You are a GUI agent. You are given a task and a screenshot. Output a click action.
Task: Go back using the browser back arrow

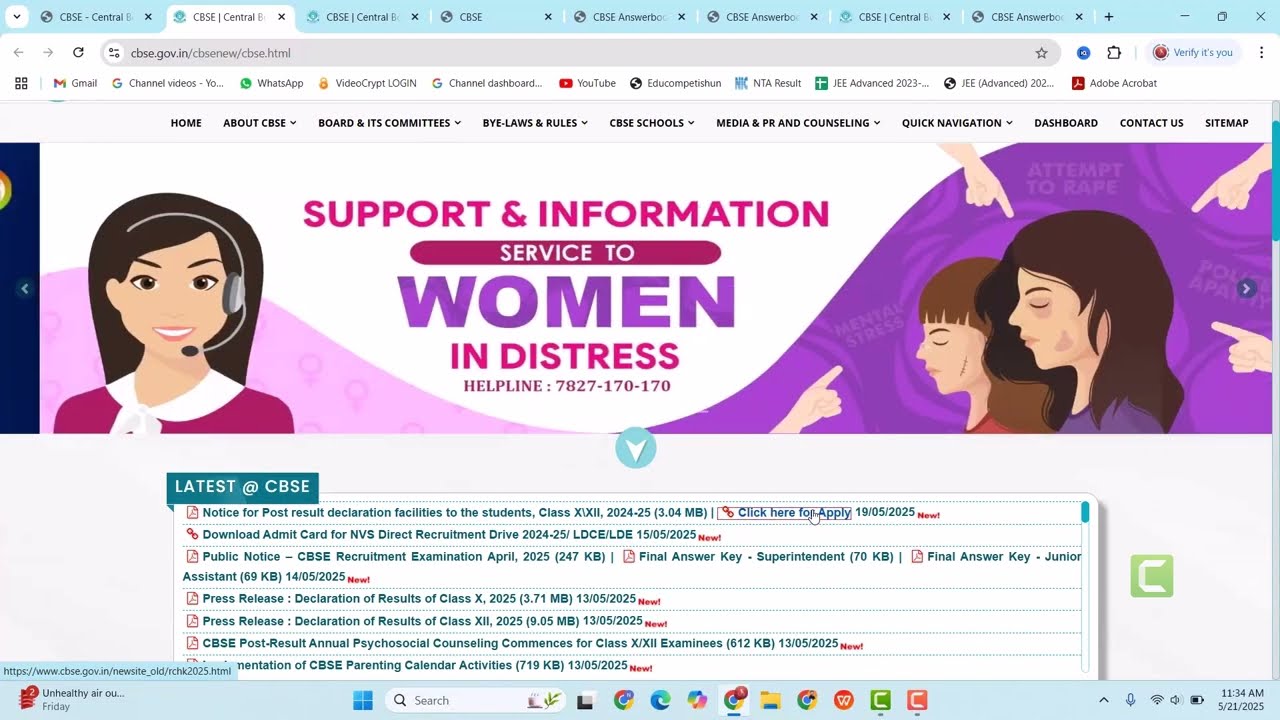click(19, 53)
